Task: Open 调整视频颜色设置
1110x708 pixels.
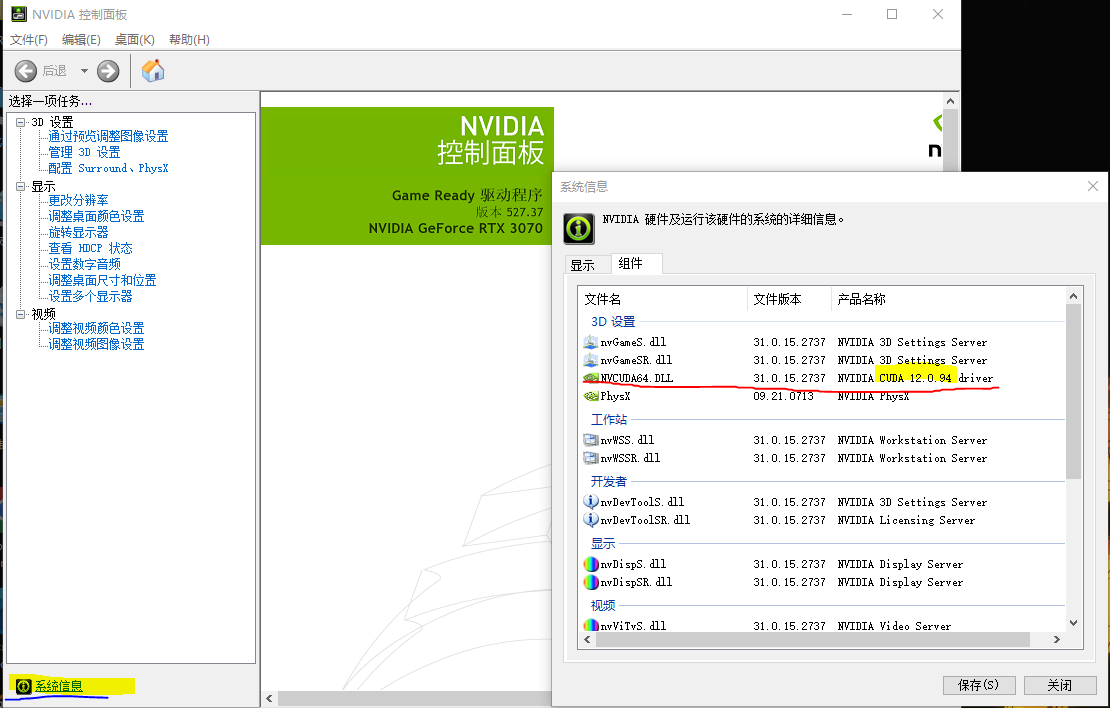Action: click(96, 328)
